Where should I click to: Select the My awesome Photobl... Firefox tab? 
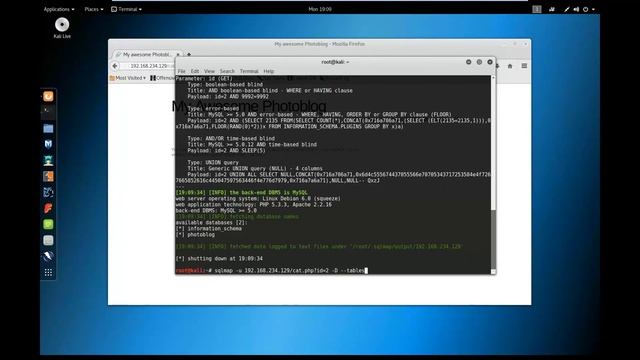pyautogui.click(x=147, y=54)
